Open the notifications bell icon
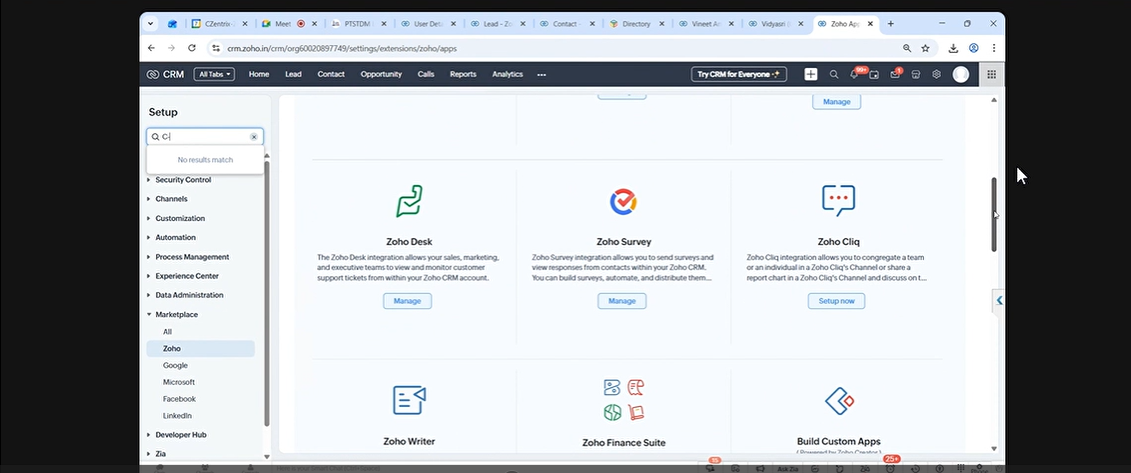This screenshot has height=473, width=1131. [855, 74]
